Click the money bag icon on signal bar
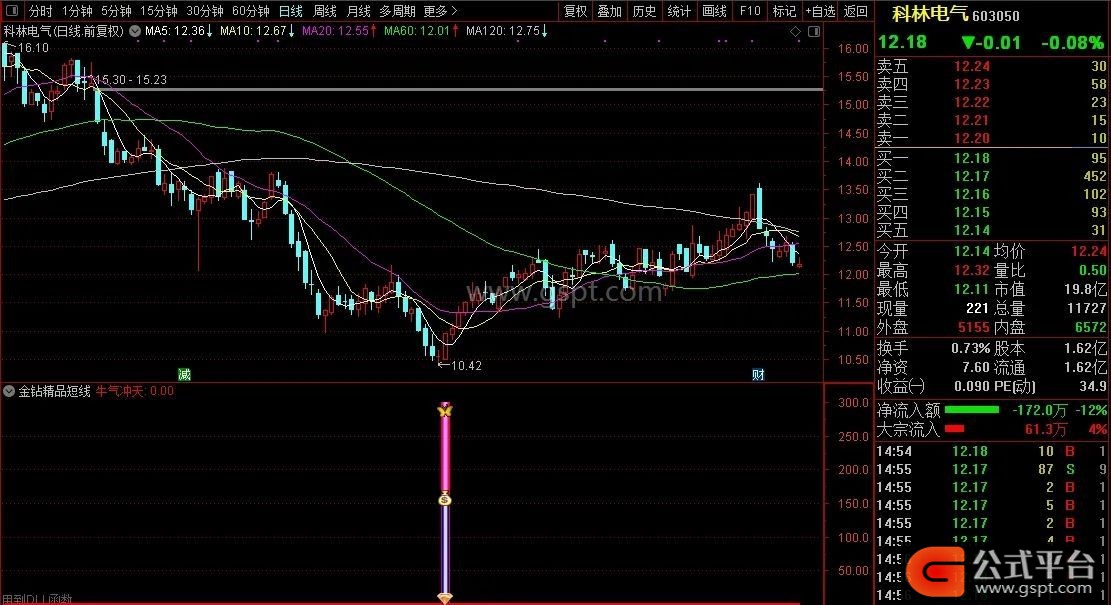 pos(445,499)
